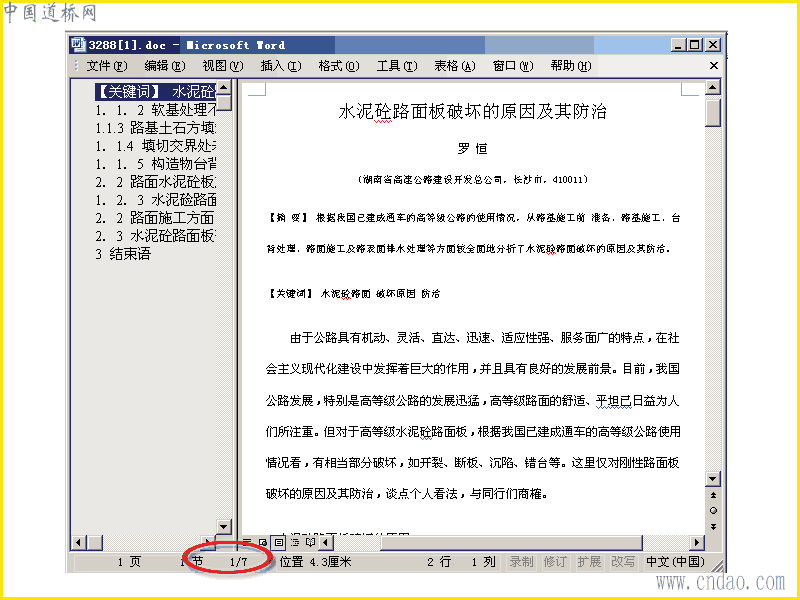Click the horizontal scrollbar left arrow
The height and width of the screenshot is (600, 800).
(x=325, y=541)
